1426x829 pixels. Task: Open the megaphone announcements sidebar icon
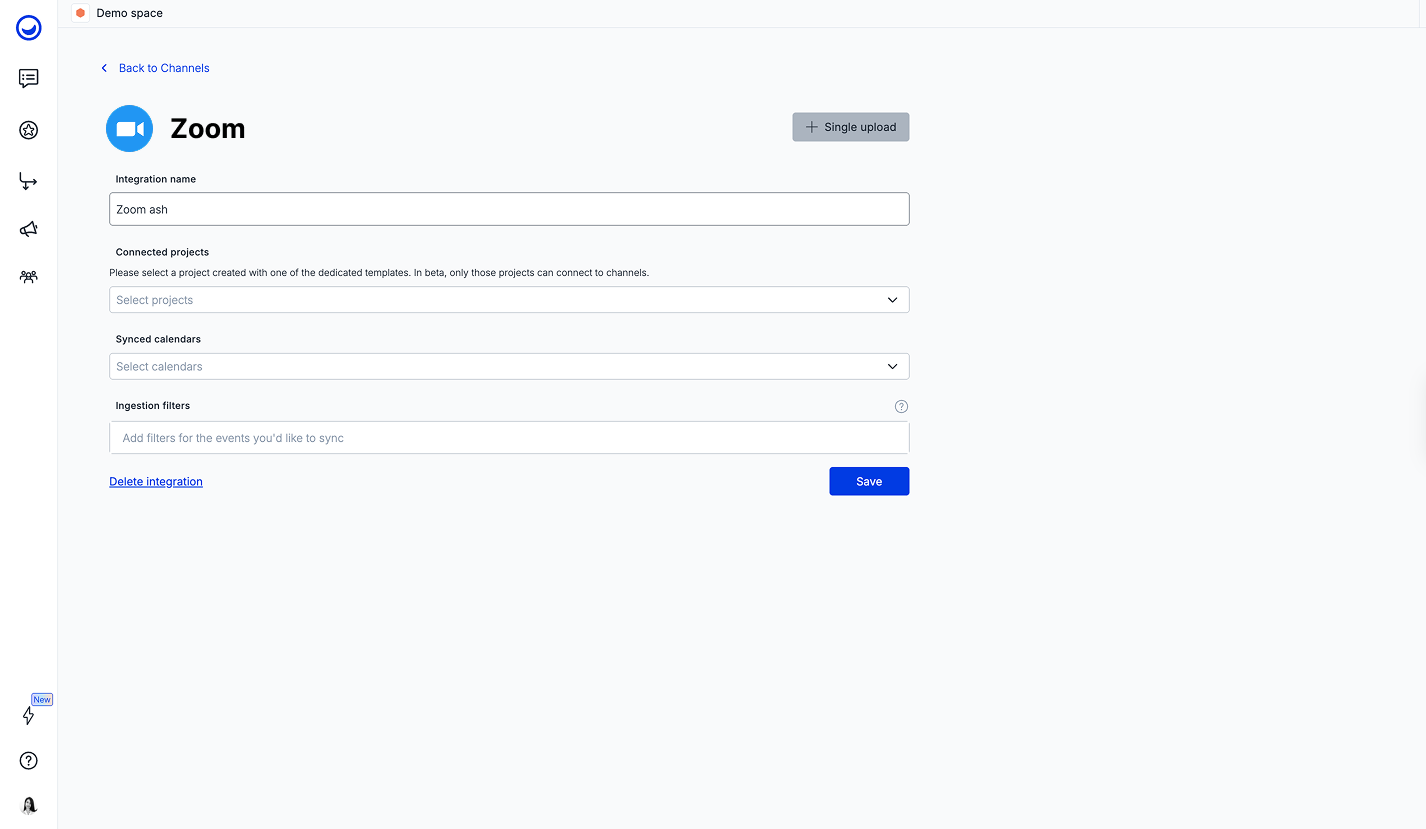(29, 229)
